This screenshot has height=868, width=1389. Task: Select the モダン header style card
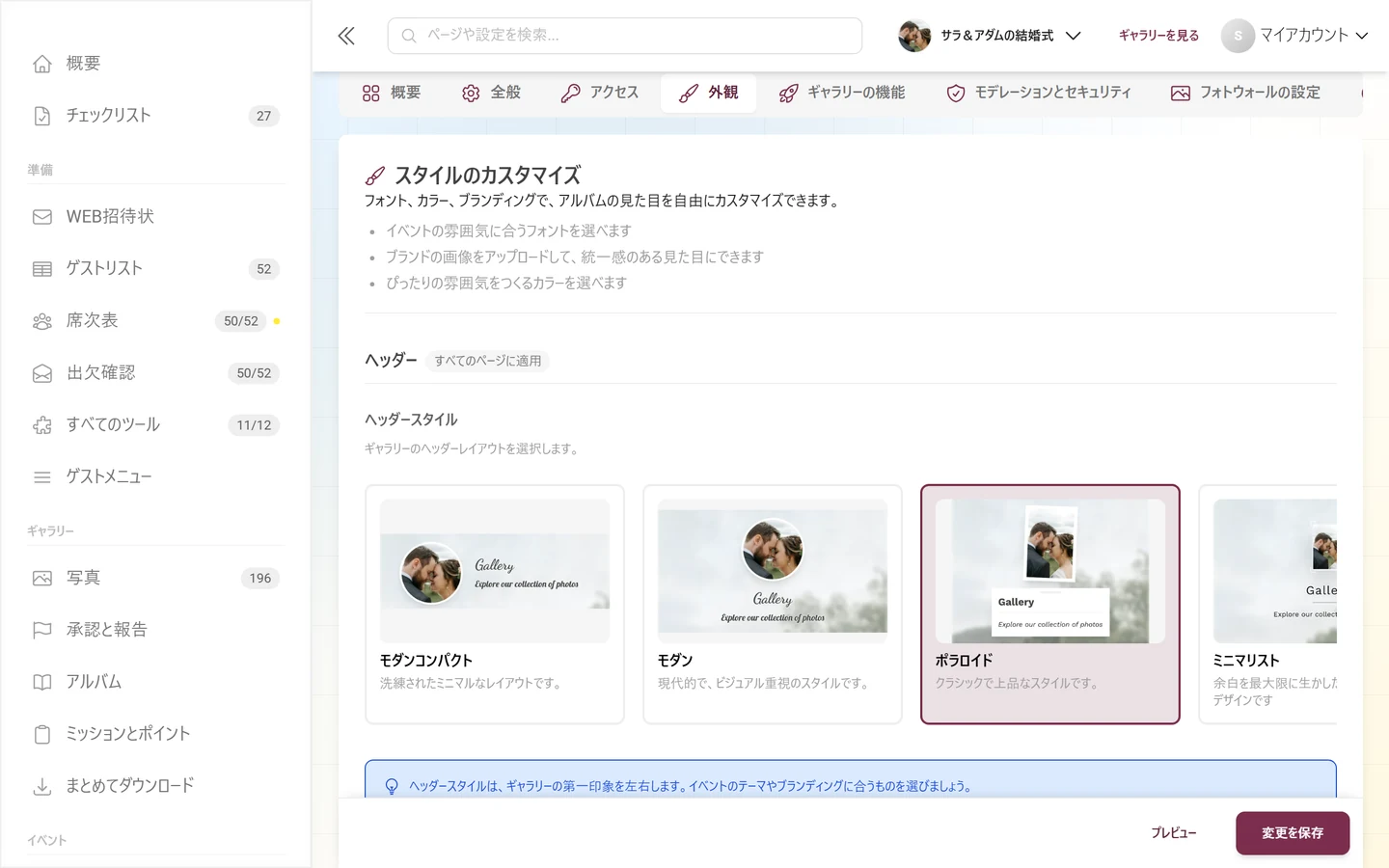[x=773, y=605]
